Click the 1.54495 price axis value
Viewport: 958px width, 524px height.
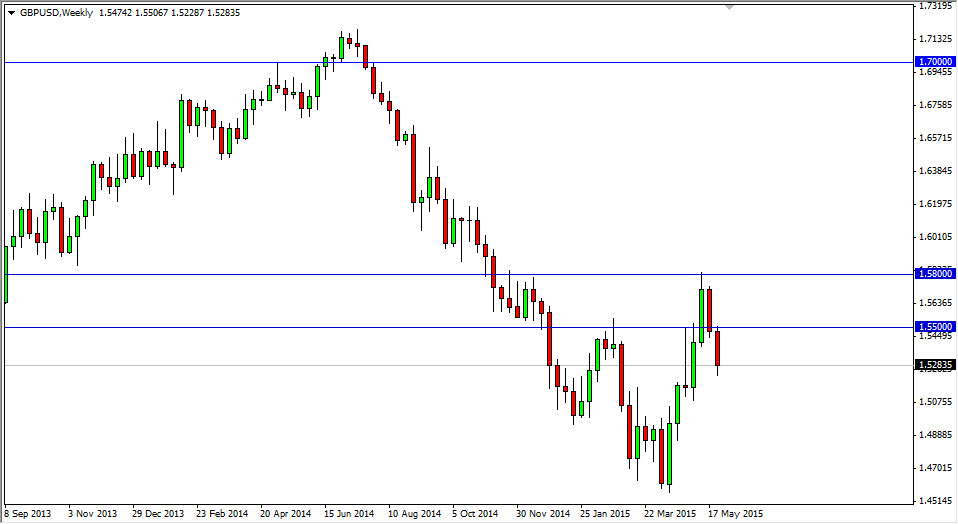click(x=935, y=336)
